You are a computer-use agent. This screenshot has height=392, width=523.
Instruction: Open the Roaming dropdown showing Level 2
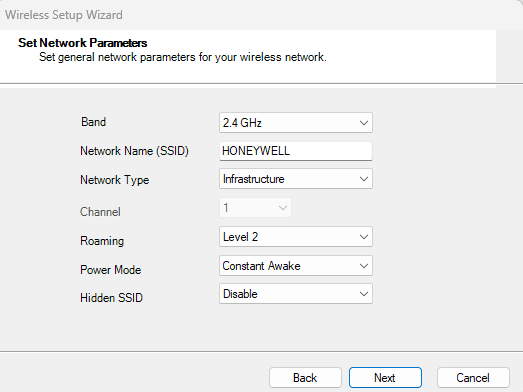296,237
